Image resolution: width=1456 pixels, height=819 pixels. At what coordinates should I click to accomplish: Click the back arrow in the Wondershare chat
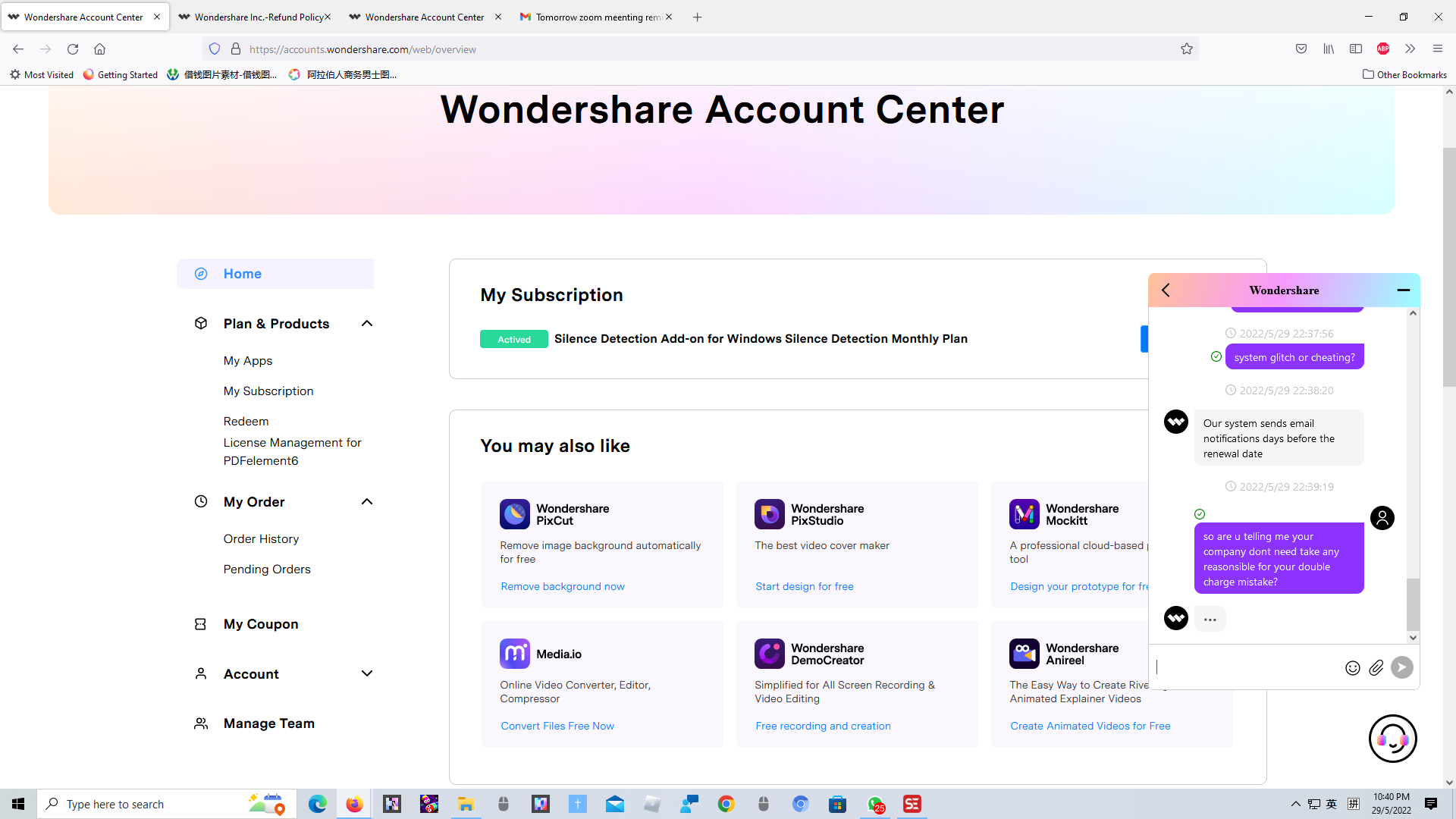click(1166, 290)
